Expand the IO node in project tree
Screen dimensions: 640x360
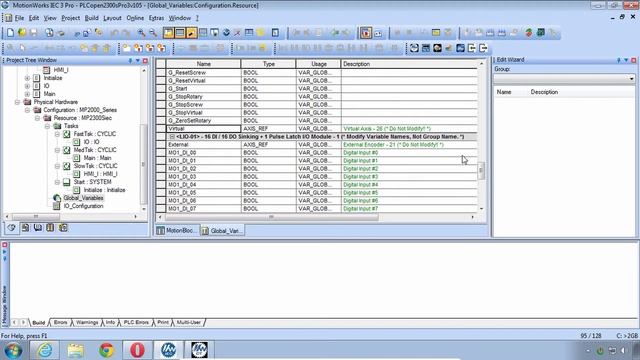(27, 86)
